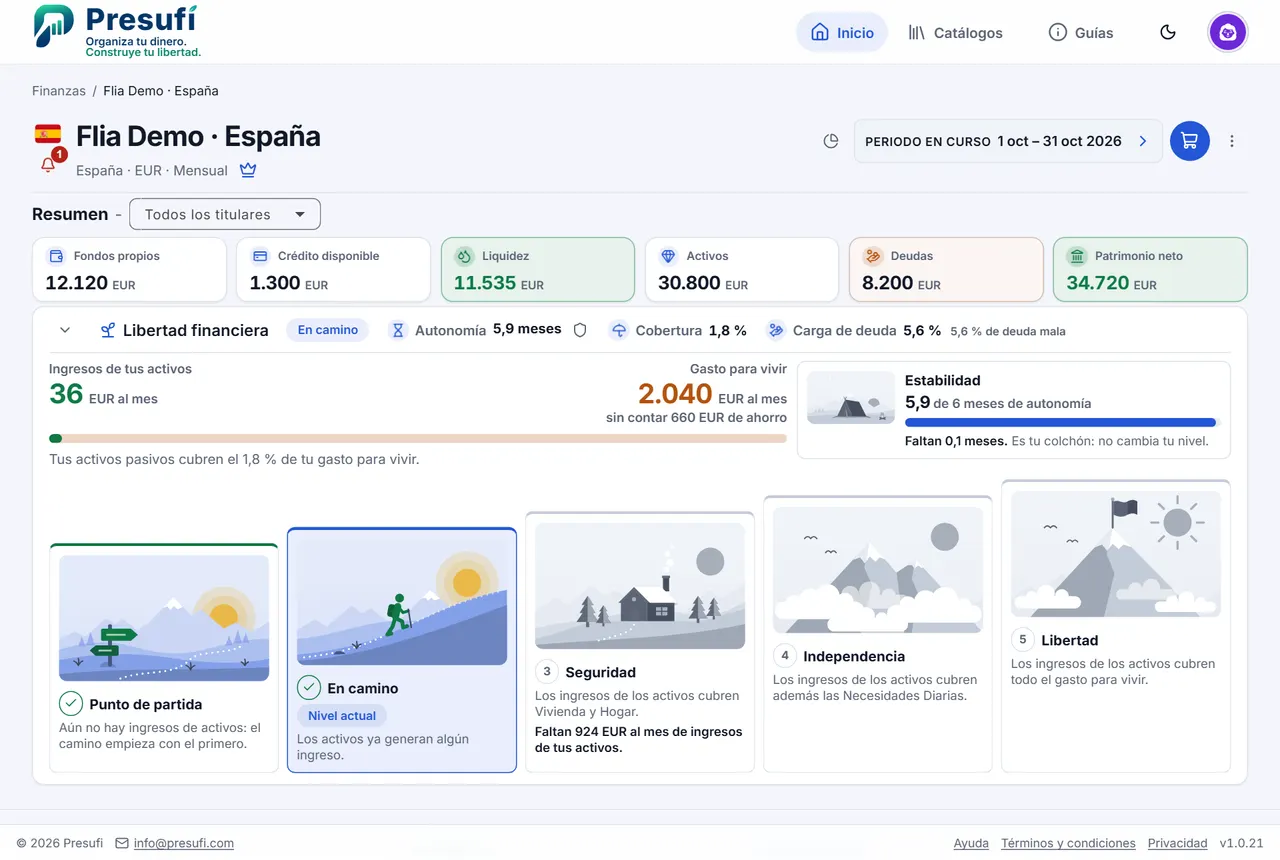
Task: Toggle dark mode moon icon
Action: coord(1168,32)
